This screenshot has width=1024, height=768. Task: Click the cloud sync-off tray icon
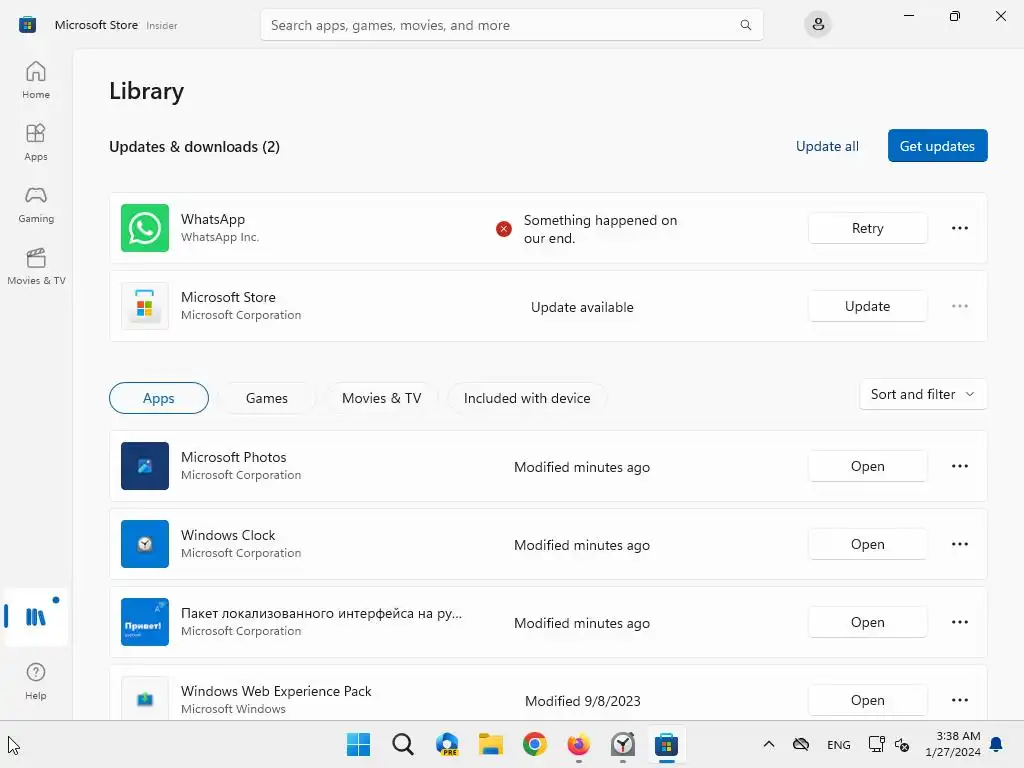[x=801, y=744]
